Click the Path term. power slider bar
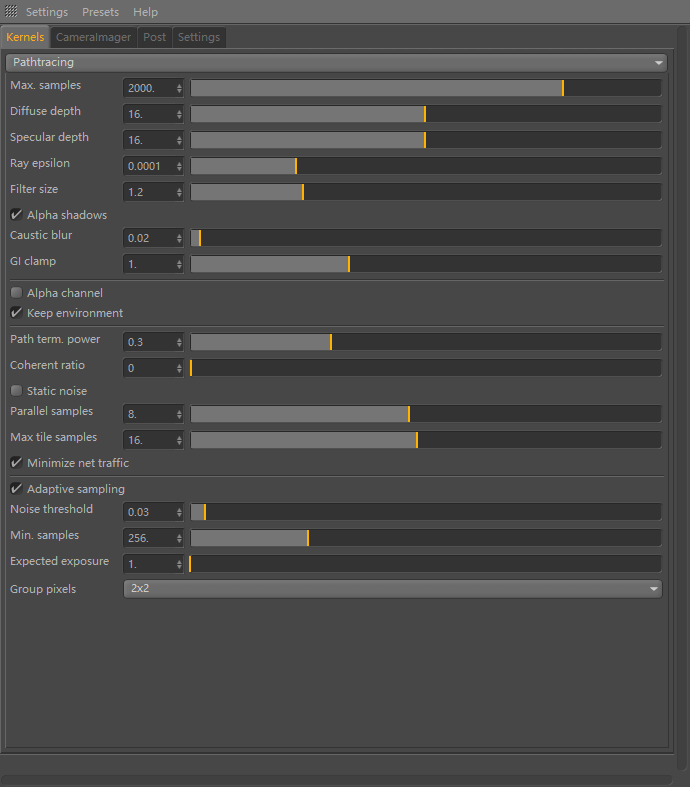This screenshot has height=787, width=690. pyautogui.click(x=426, y=342)
